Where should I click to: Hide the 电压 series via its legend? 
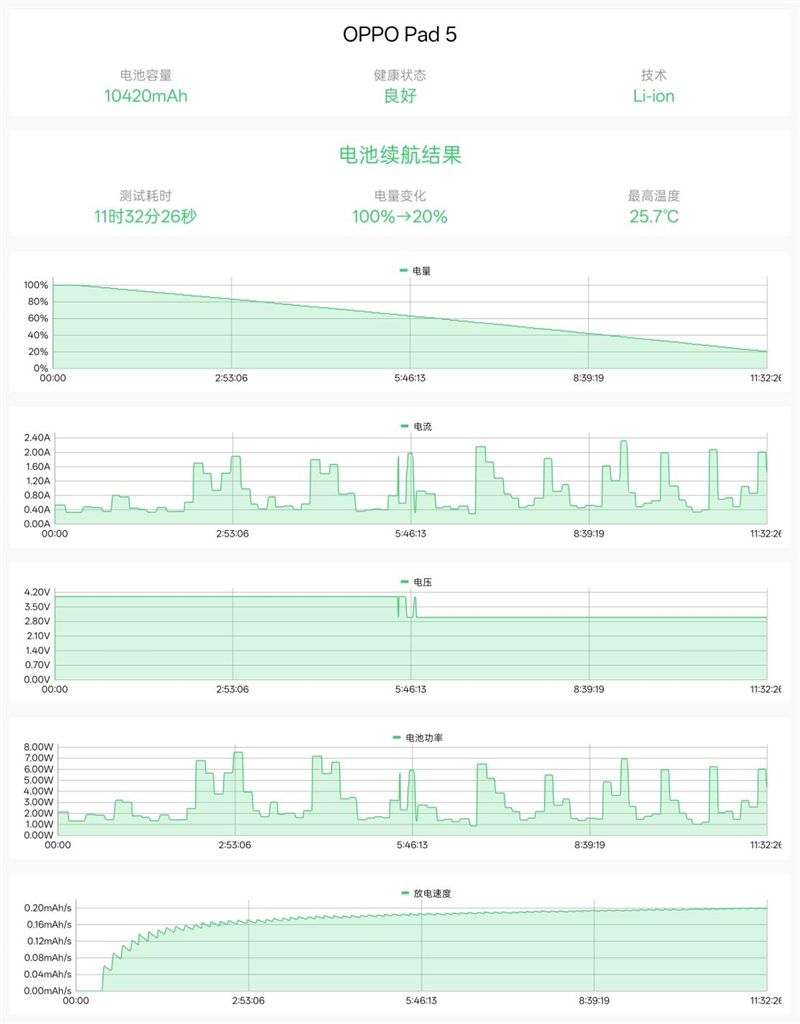pyautogui.click(x=415, y=581)
